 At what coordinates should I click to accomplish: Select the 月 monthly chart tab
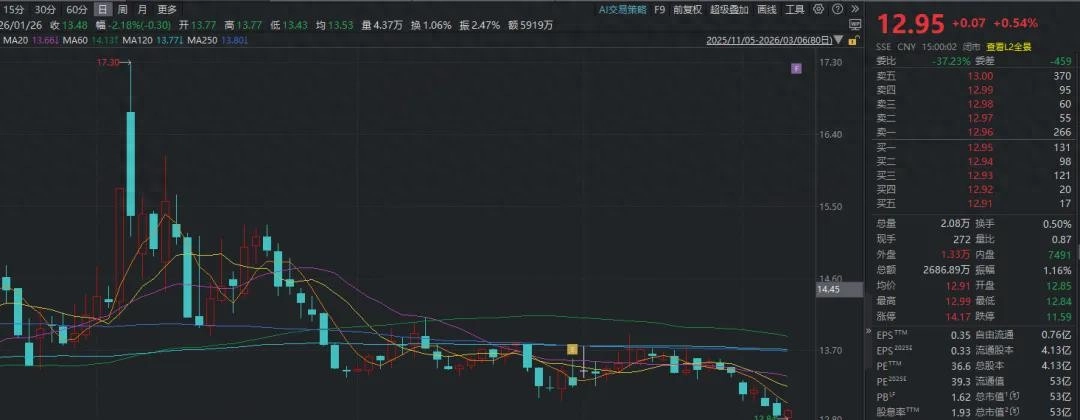click(142, 10)
